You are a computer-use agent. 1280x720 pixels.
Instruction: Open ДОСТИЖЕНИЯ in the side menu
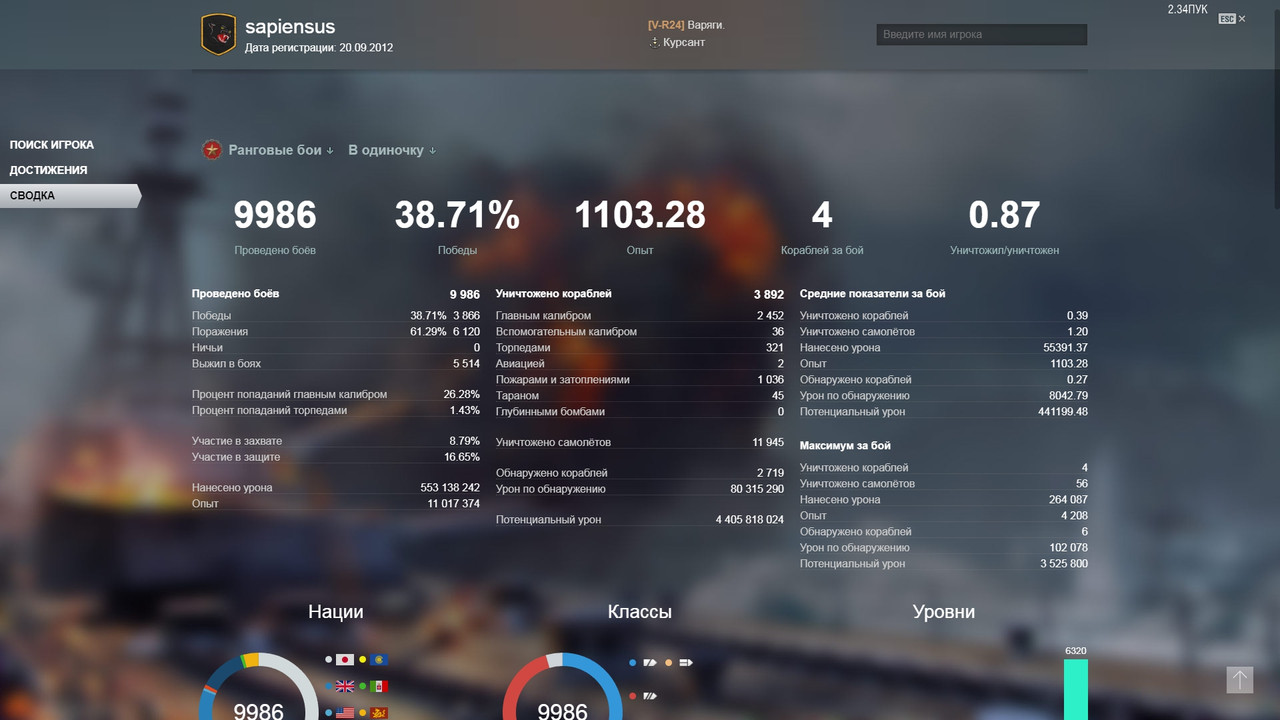click(49, 170)
